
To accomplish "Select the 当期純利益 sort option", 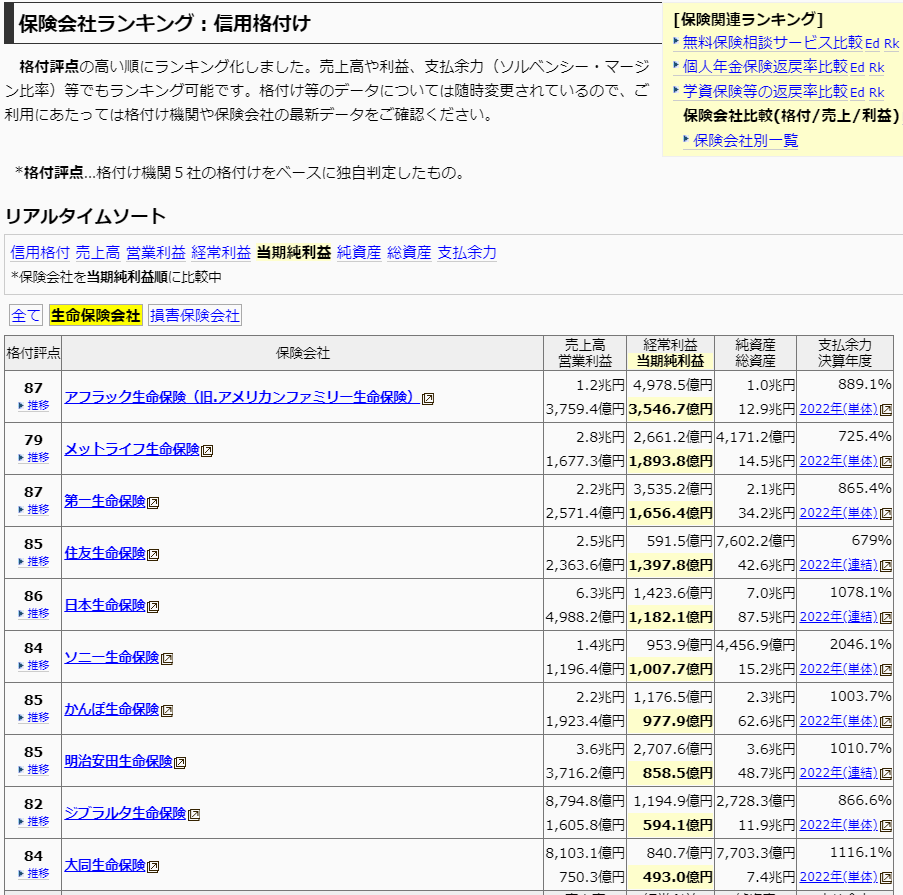I will coord(294,252).
